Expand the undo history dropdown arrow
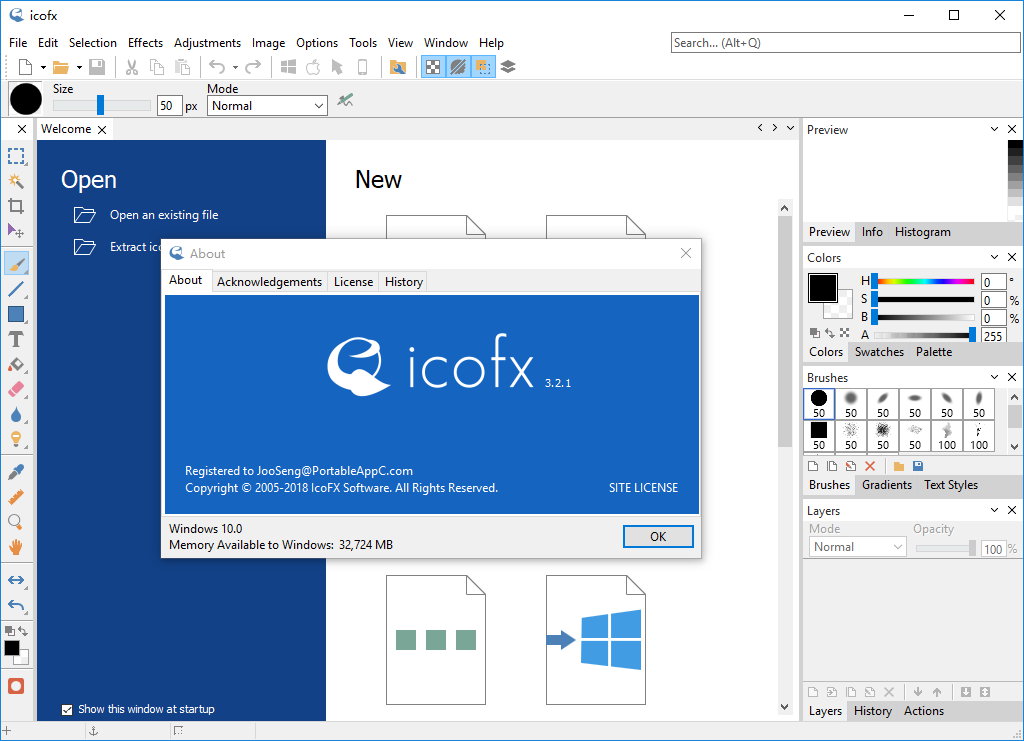This screenshot has width=1024, height=741. pyautogui.click(x=235, y=67)
